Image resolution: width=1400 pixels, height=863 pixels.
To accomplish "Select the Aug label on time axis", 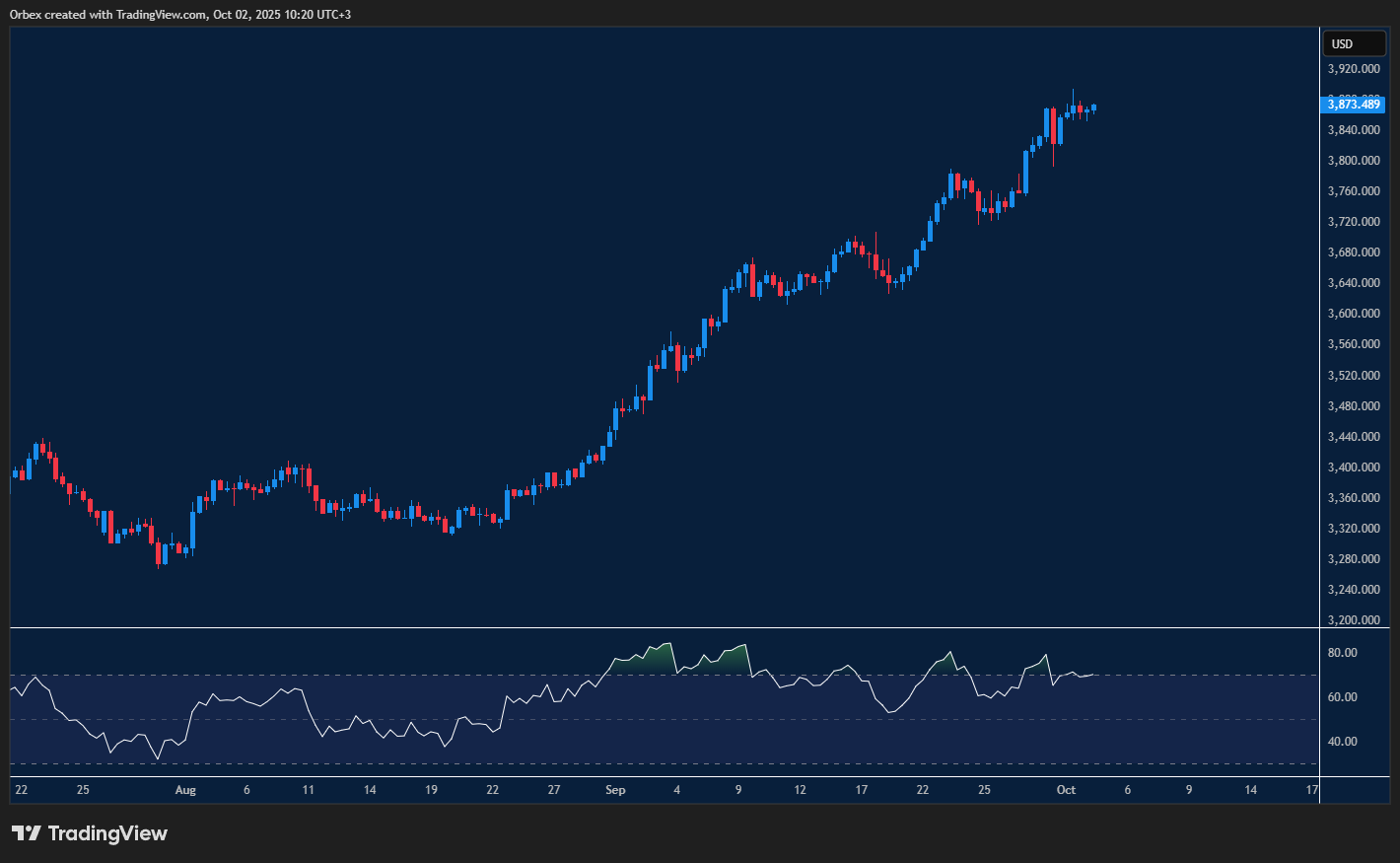I will pyautogui.click(x=185, y=790).
